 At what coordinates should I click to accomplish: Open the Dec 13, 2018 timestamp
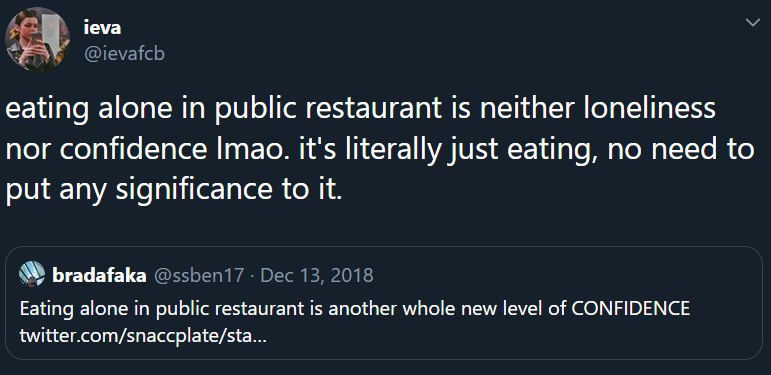pos(317,275)
